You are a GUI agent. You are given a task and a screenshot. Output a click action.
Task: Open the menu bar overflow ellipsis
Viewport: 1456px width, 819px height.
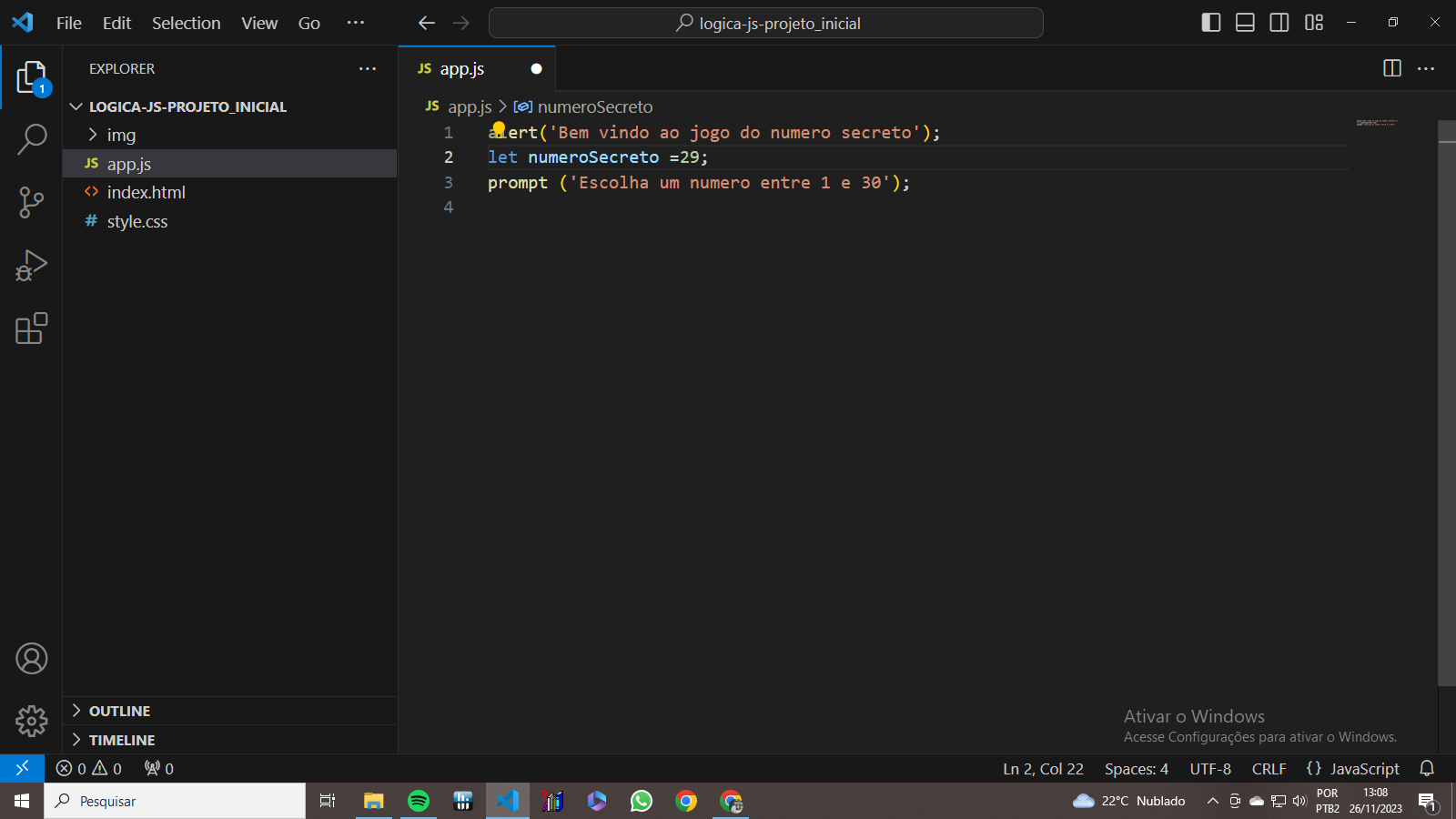[356, 23]
